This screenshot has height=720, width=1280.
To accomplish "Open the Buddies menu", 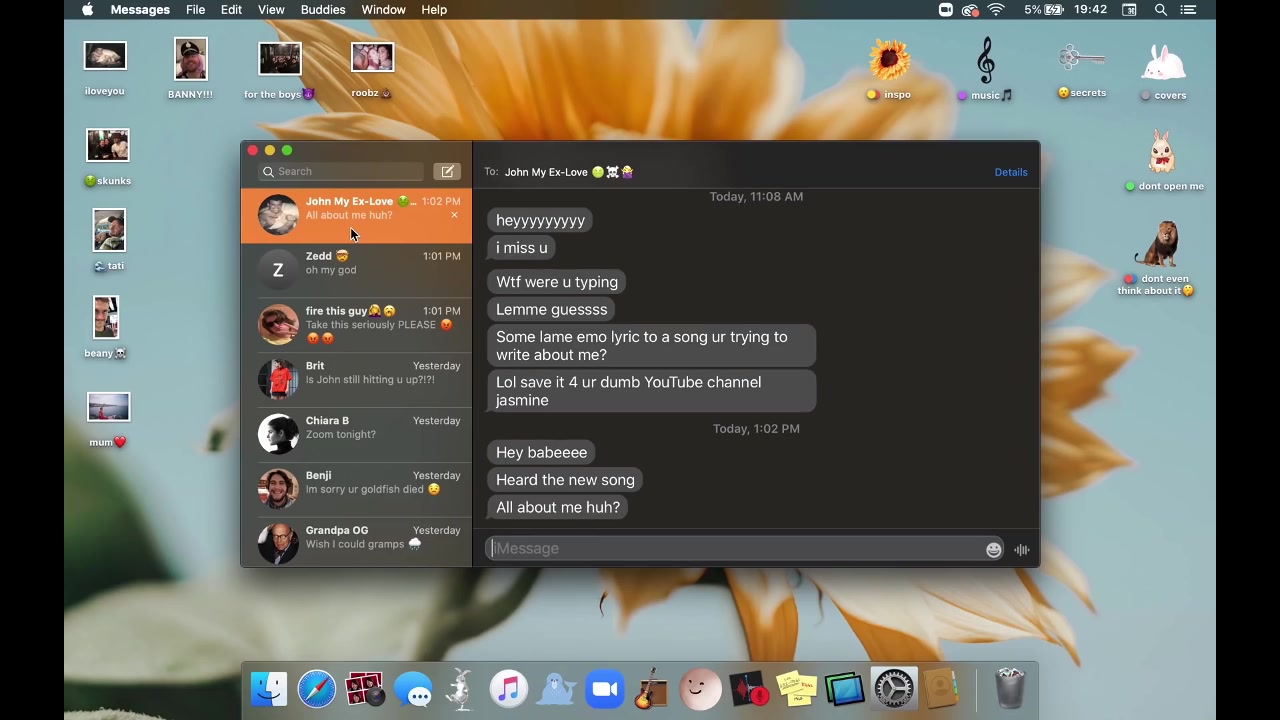I will (x=323, y=10).
